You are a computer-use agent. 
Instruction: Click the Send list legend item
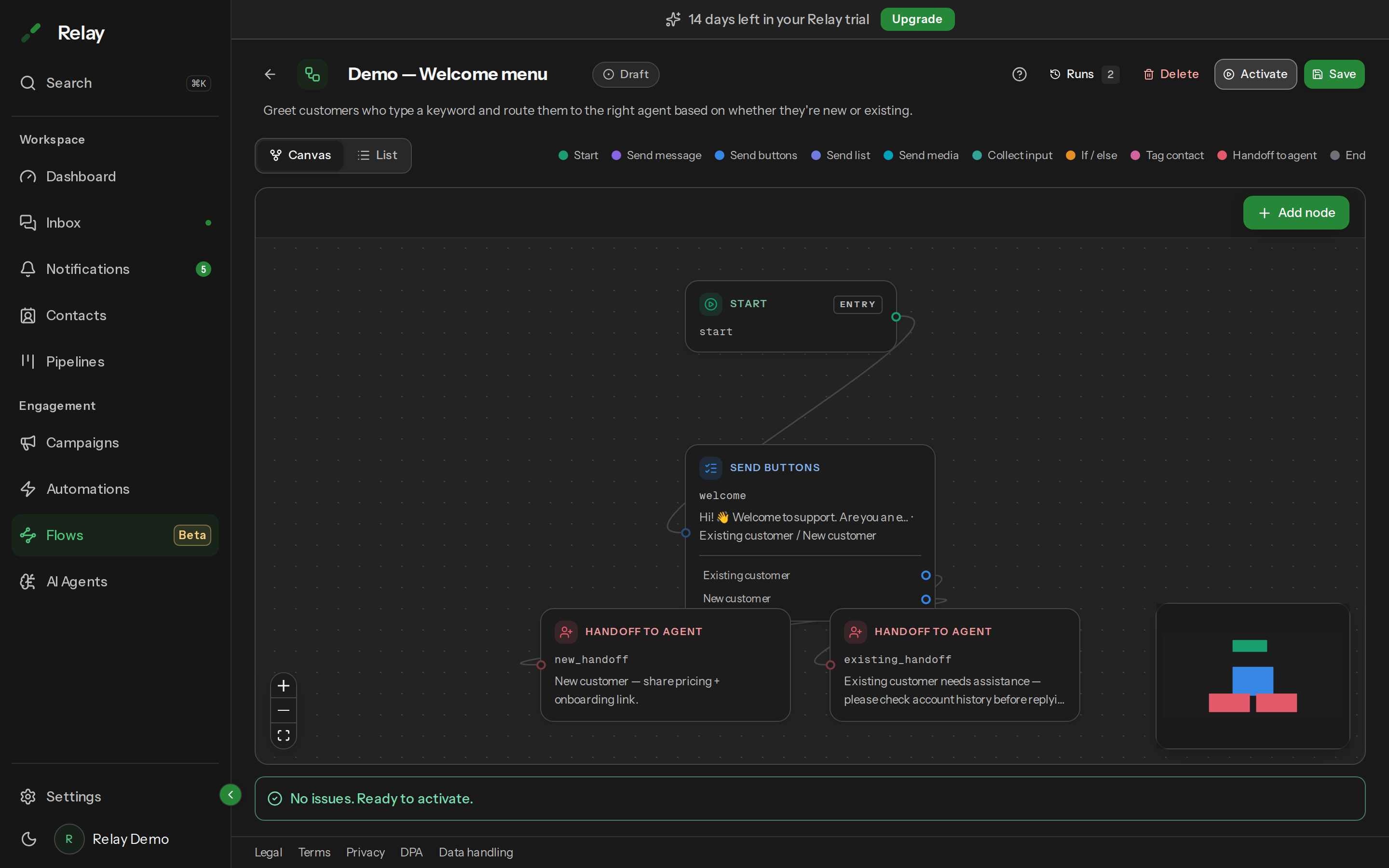(x=841, y=156)
